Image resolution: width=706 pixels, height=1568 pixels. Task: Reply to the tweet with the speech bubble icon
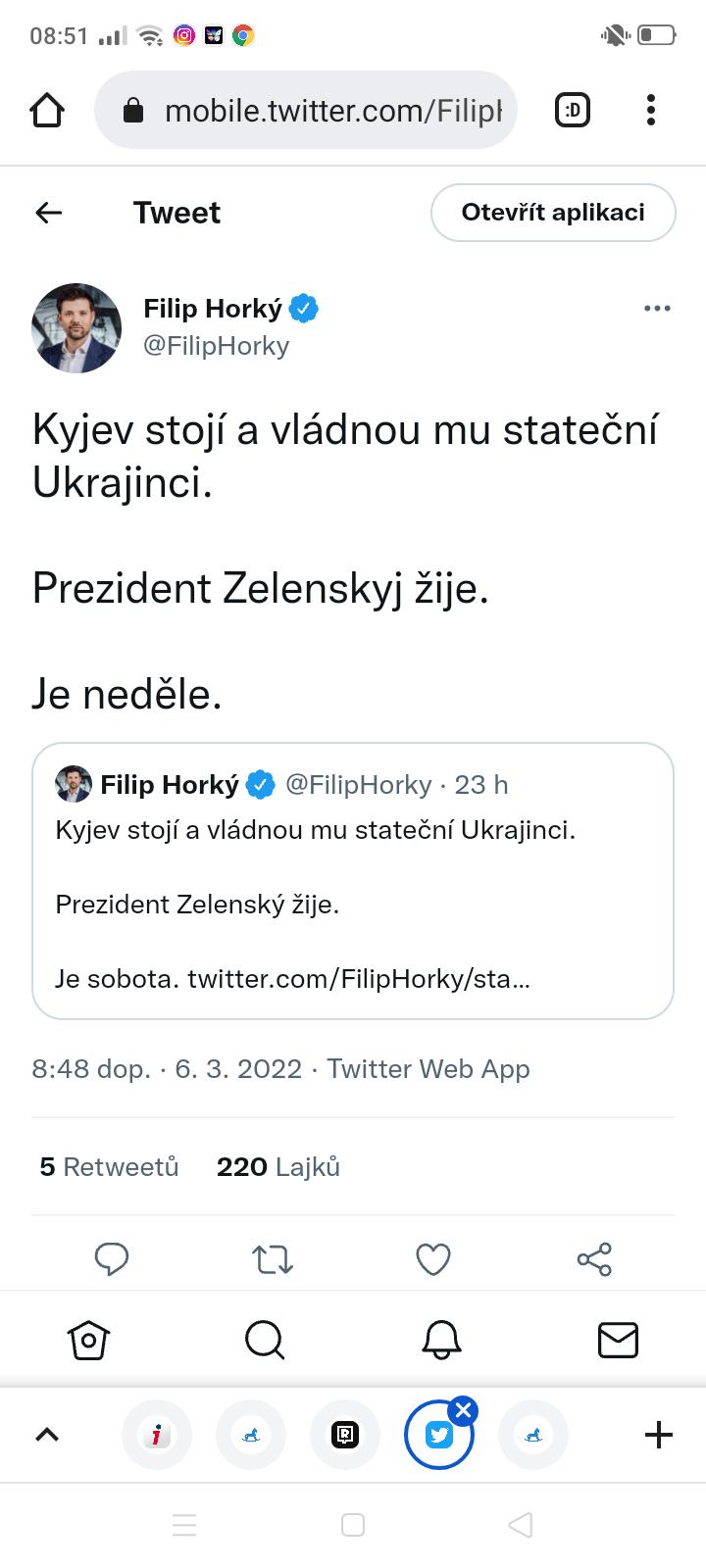click(x=112, y=1259)
